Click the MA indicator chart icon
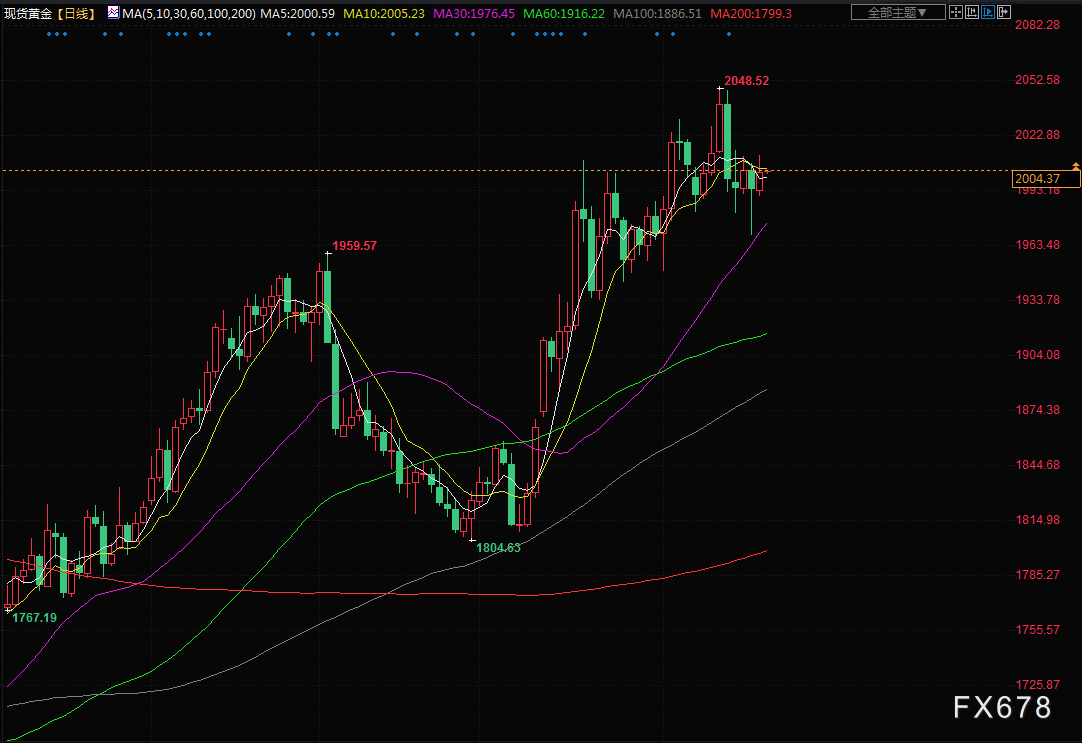 coord(113,13)
